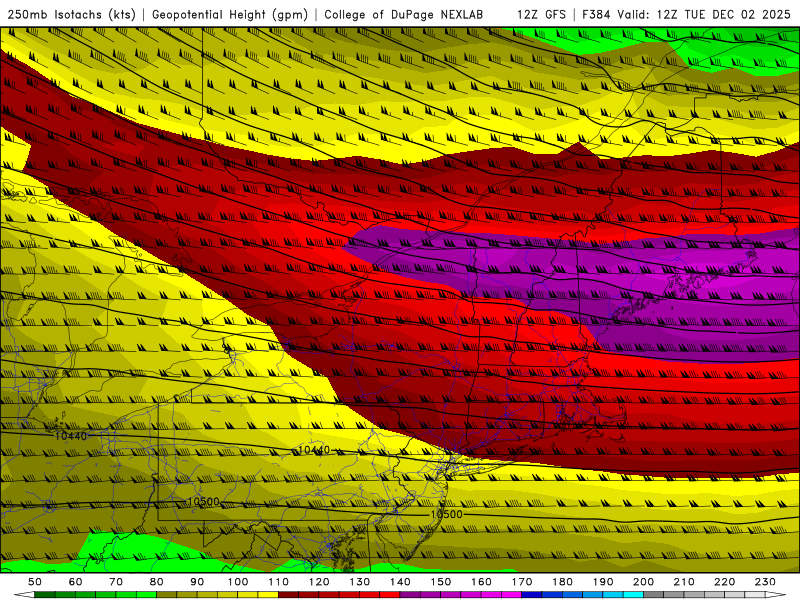Click the "F384" forecast hour text

(x=596, y=15)
